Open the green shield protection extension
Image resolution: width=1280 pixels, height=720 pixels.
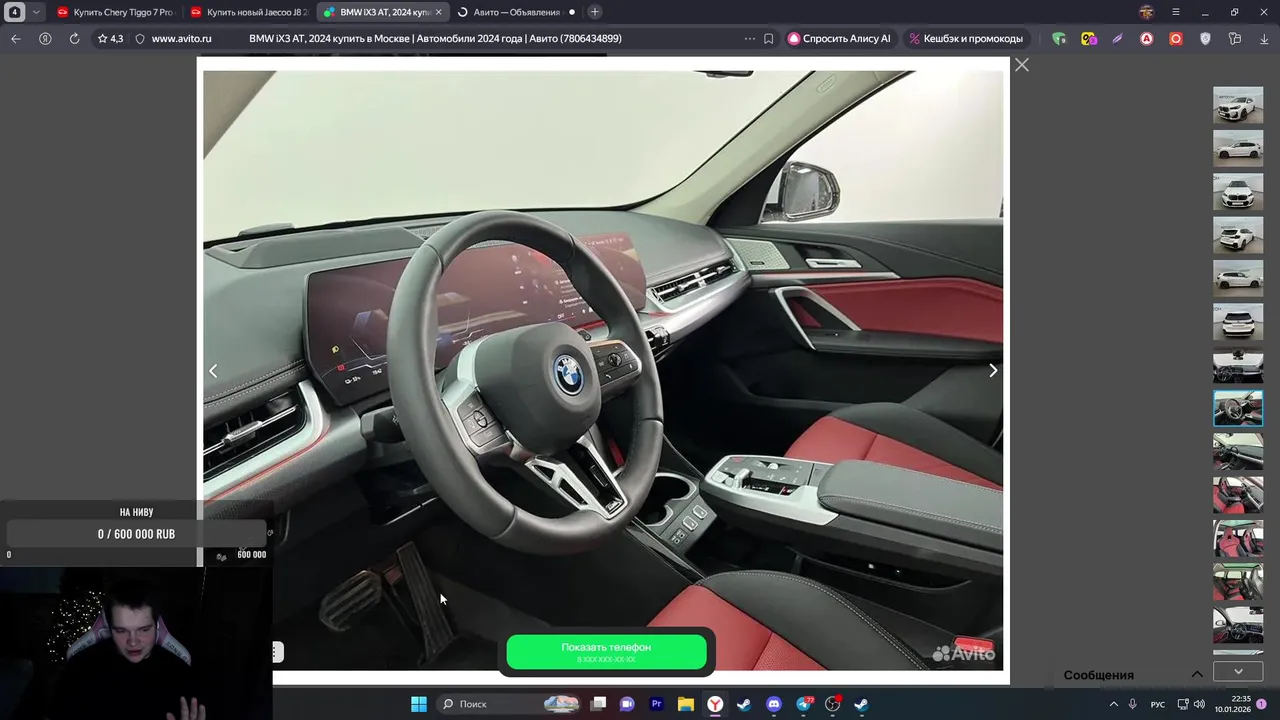coord(1059,39)
